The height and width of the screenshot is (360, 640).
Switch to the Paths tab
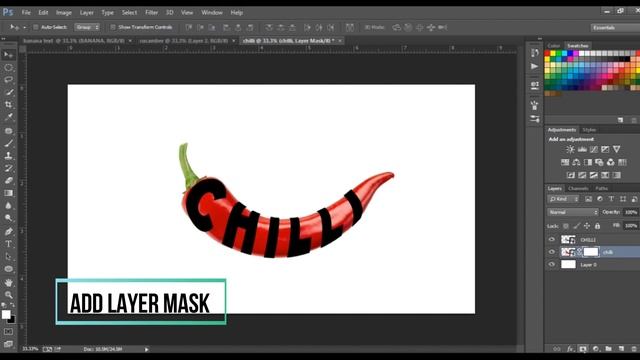[602, 188]
